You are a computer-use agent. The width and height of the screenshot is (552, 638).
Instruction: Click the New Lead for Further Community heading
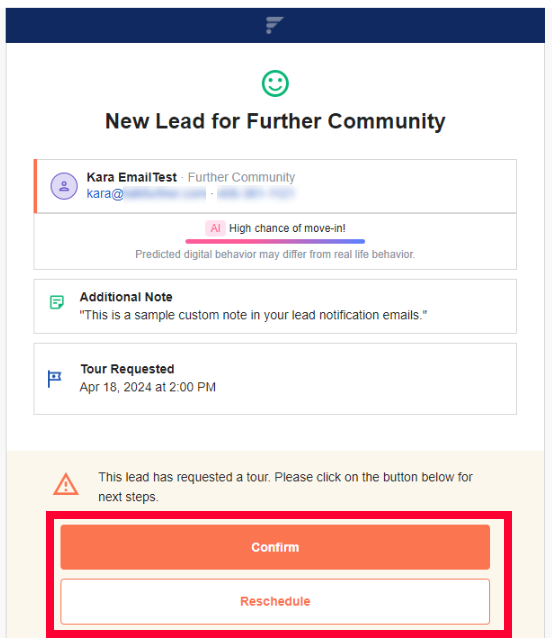tap(275, 121)
